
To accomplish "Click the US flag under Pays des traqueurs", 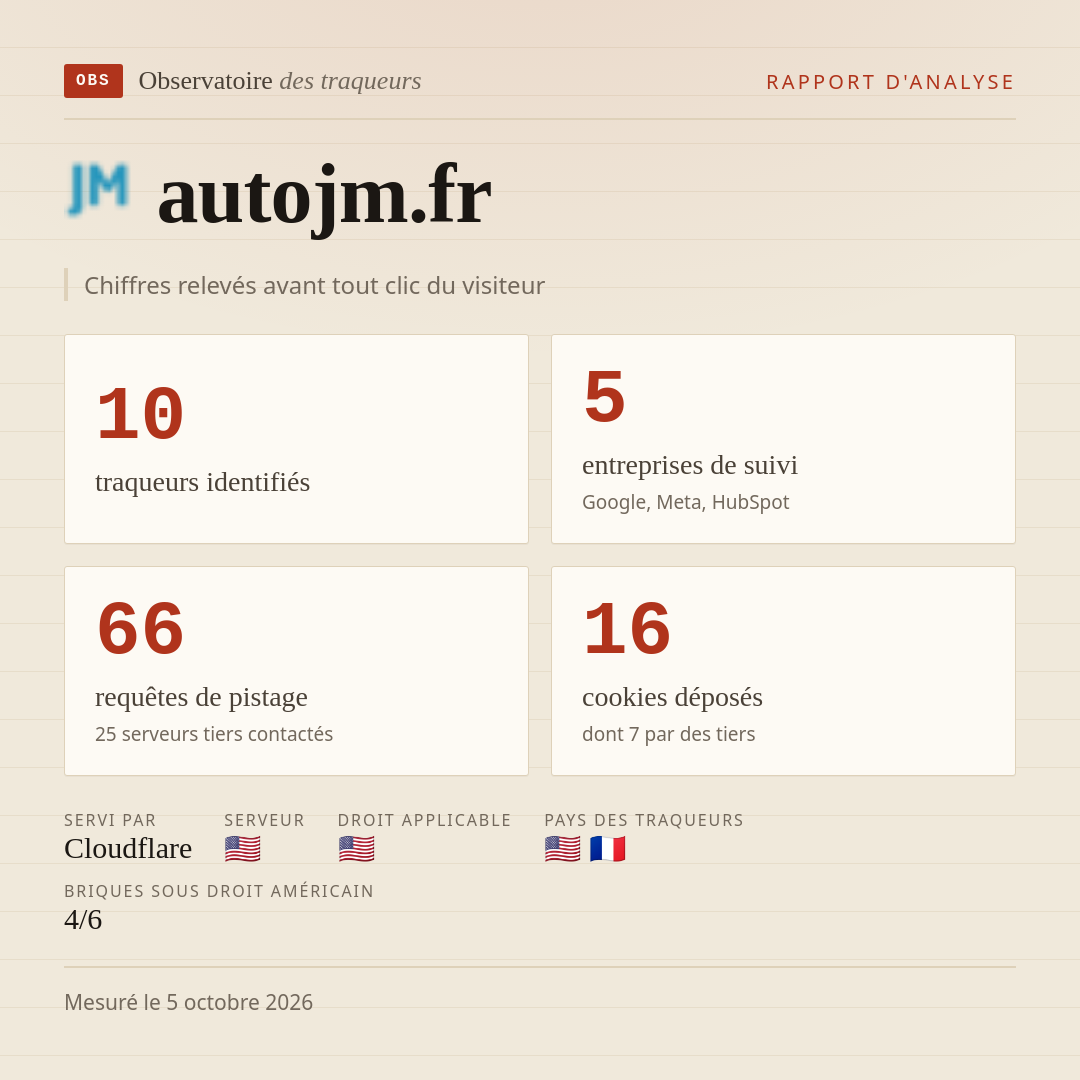I will coord(562,849).
